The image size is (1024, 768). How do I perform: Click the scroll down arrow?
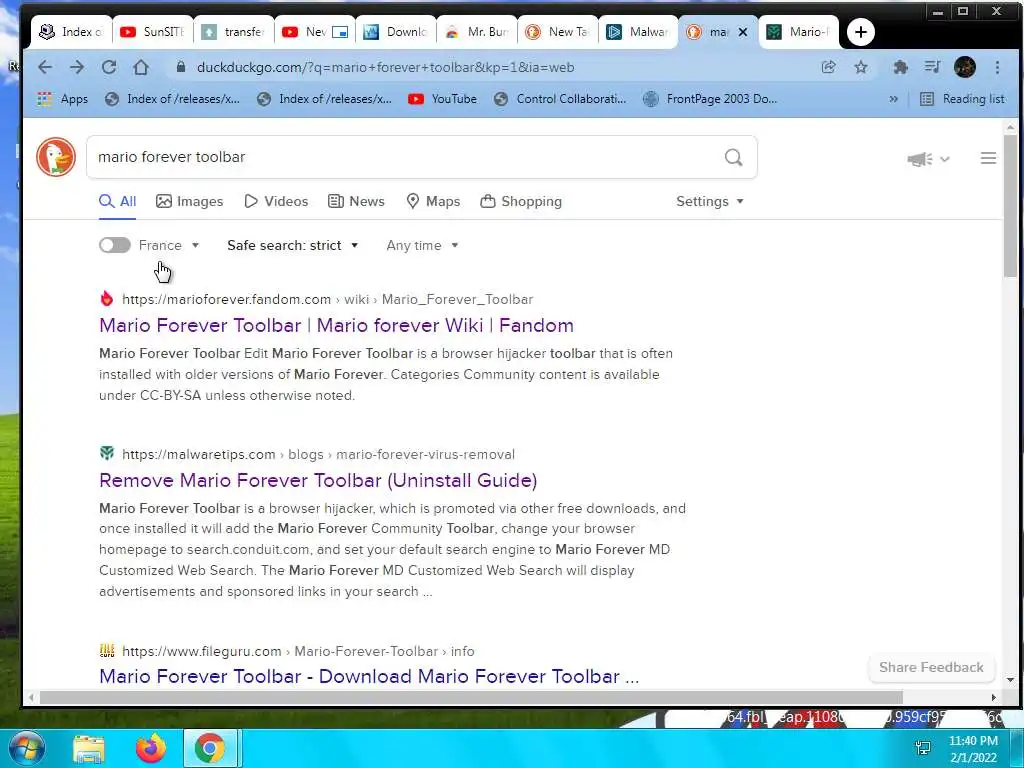coord(1010,680)
